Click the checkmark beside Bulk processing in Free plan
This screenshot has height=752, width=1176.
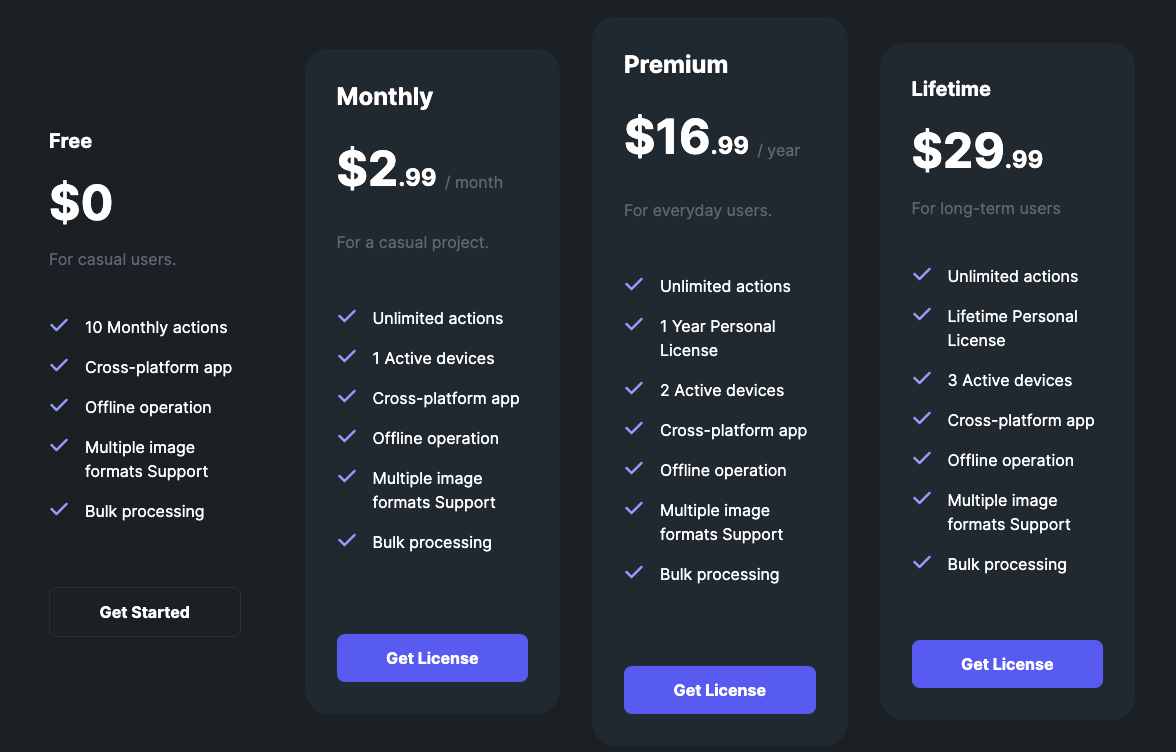pyautogui.click(x=58, y=510)
